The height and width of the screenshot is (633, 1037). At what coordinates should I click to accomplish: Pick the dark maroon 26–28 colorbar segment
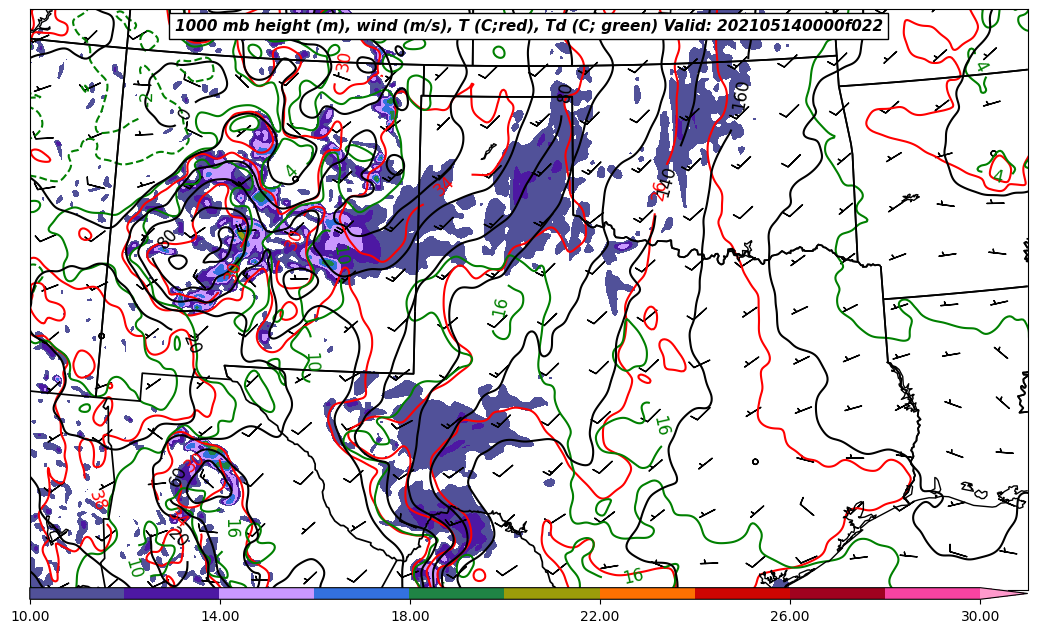(x=837, y=593)
